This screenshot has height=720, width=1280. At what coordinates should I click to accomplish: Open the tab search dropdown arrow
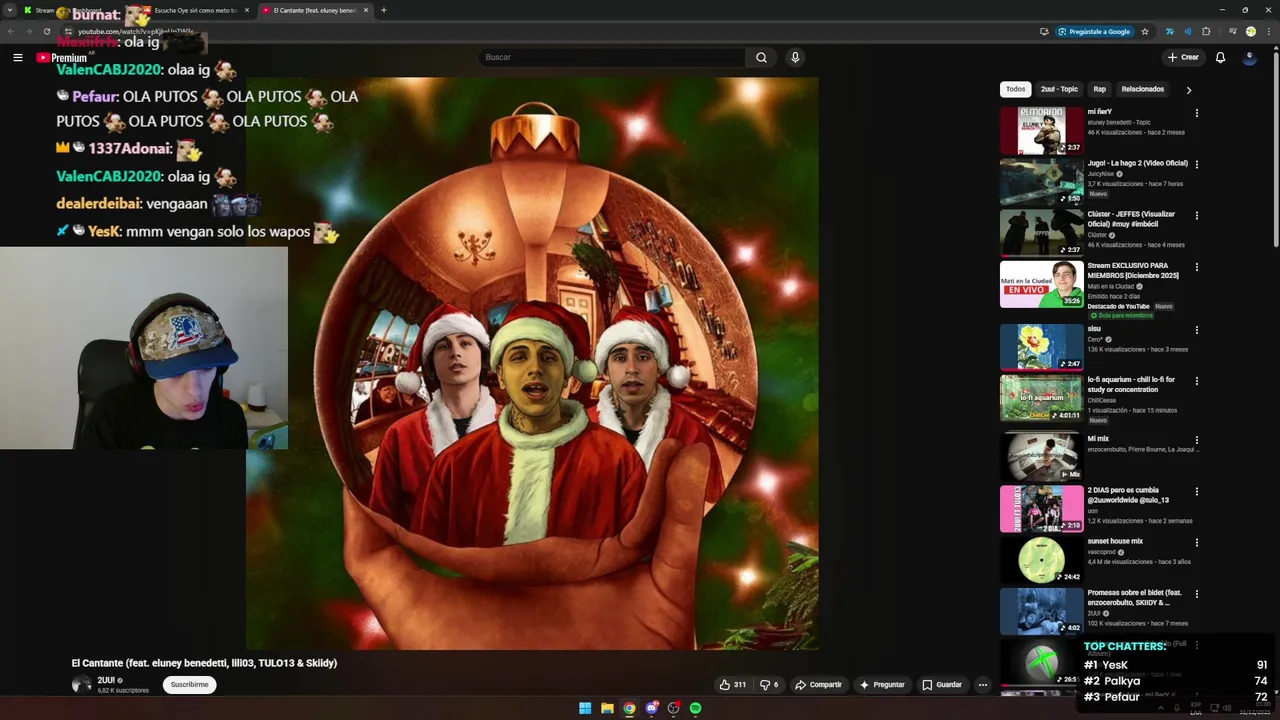click(11, 10)
